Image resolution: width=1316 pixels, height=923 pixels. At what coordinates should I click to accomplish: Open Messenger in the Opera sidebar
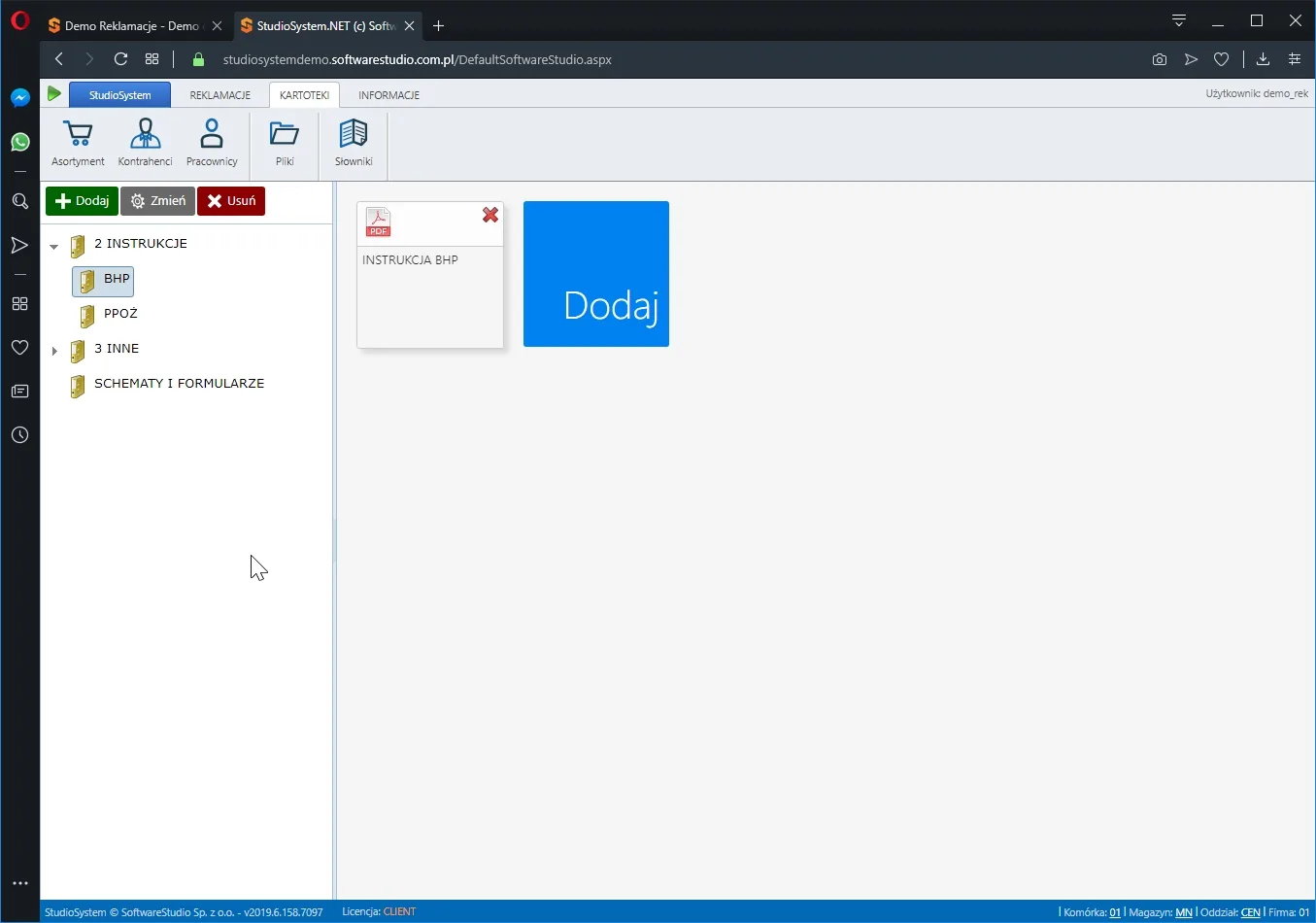(x=19, y=98)
